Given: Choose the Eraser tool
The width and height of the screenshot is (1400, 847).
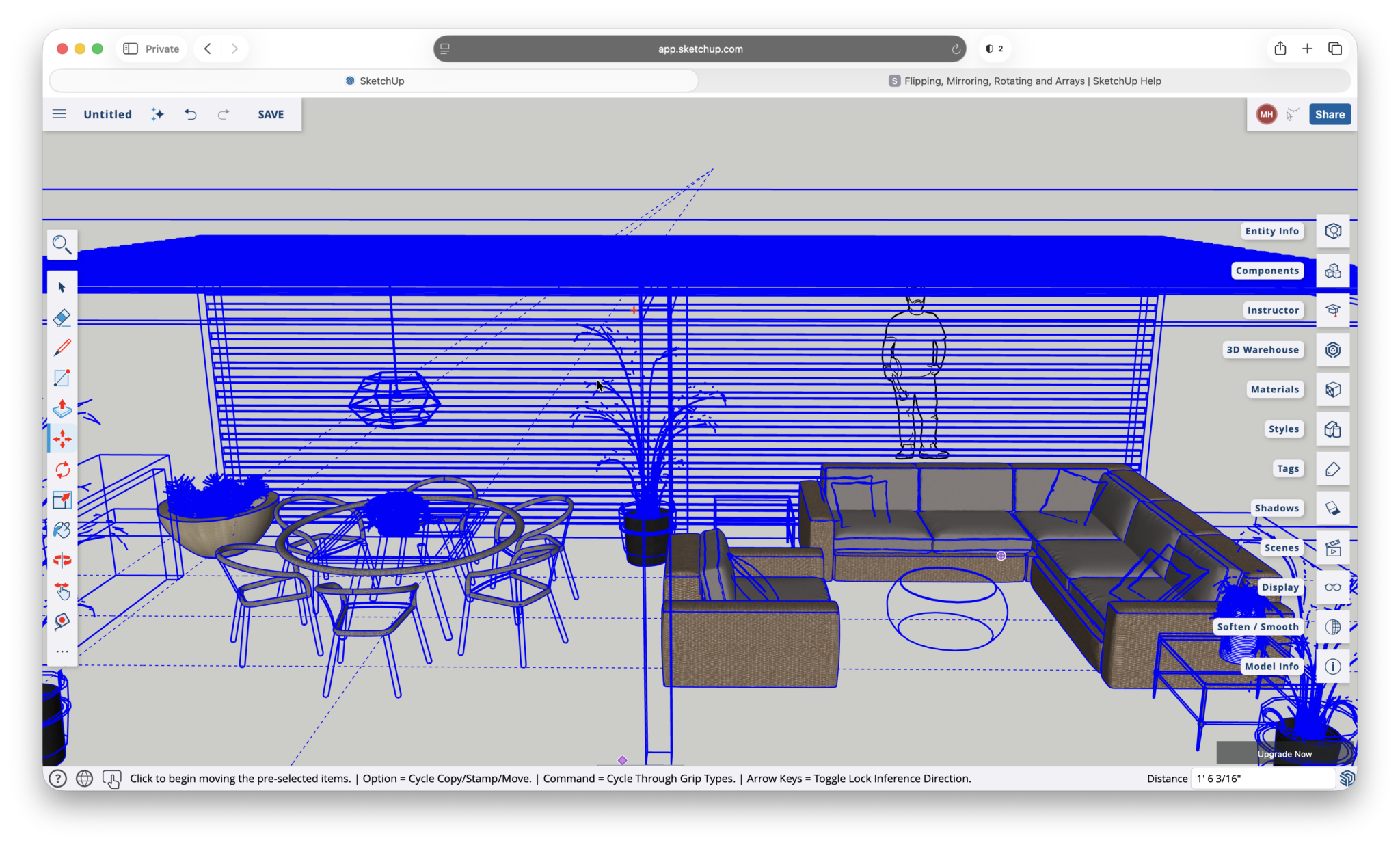Looking at the screenshot, I should point(62,318).
